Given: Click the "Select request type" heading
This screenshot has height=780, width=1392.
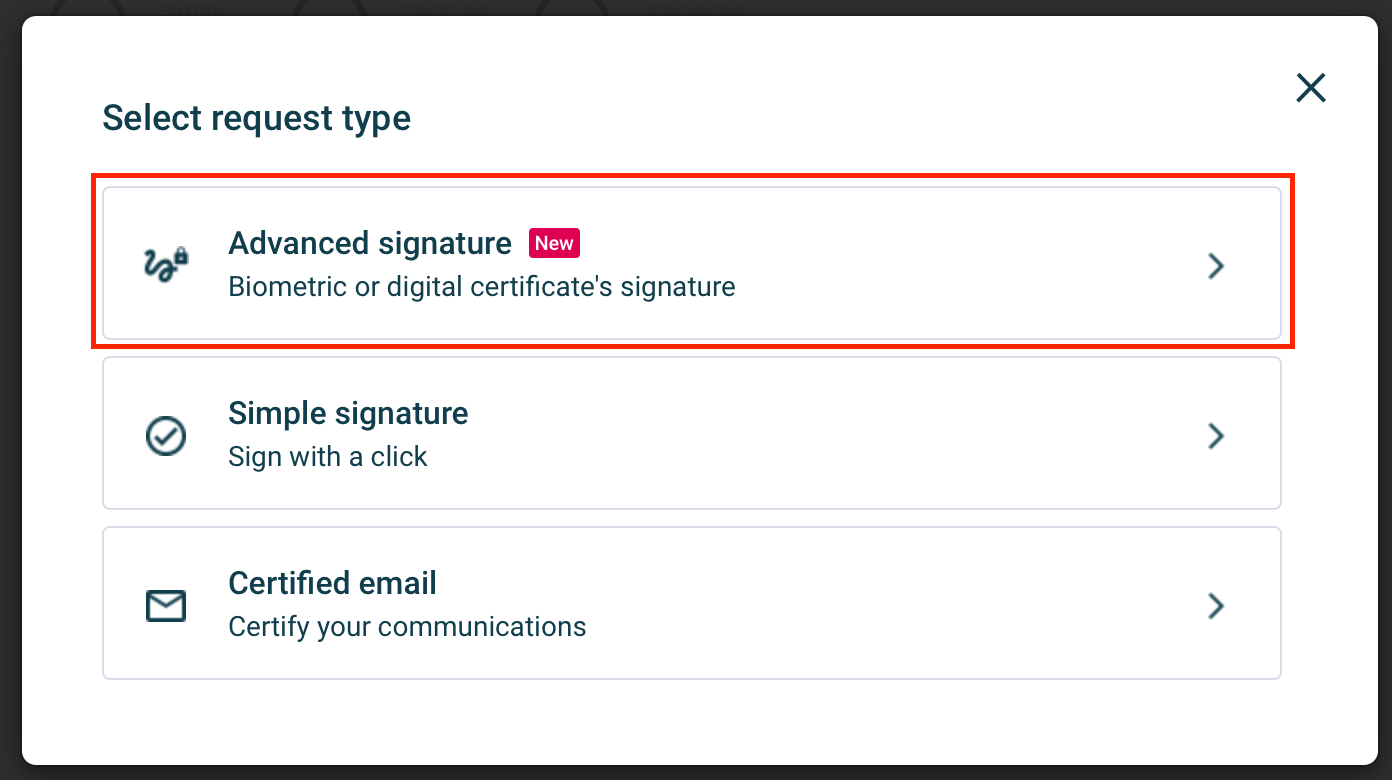Looking at the screenshot, I should (x=256, y=118).
